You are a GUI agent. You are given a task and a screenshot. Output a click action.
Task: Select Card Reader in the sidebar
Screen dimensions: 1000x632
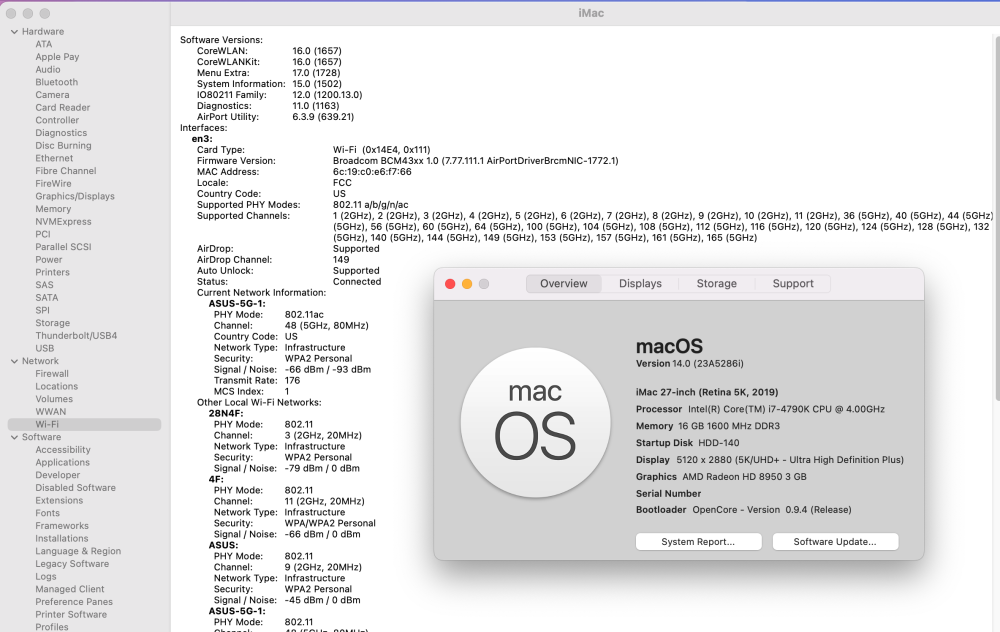tap(62, 107)
